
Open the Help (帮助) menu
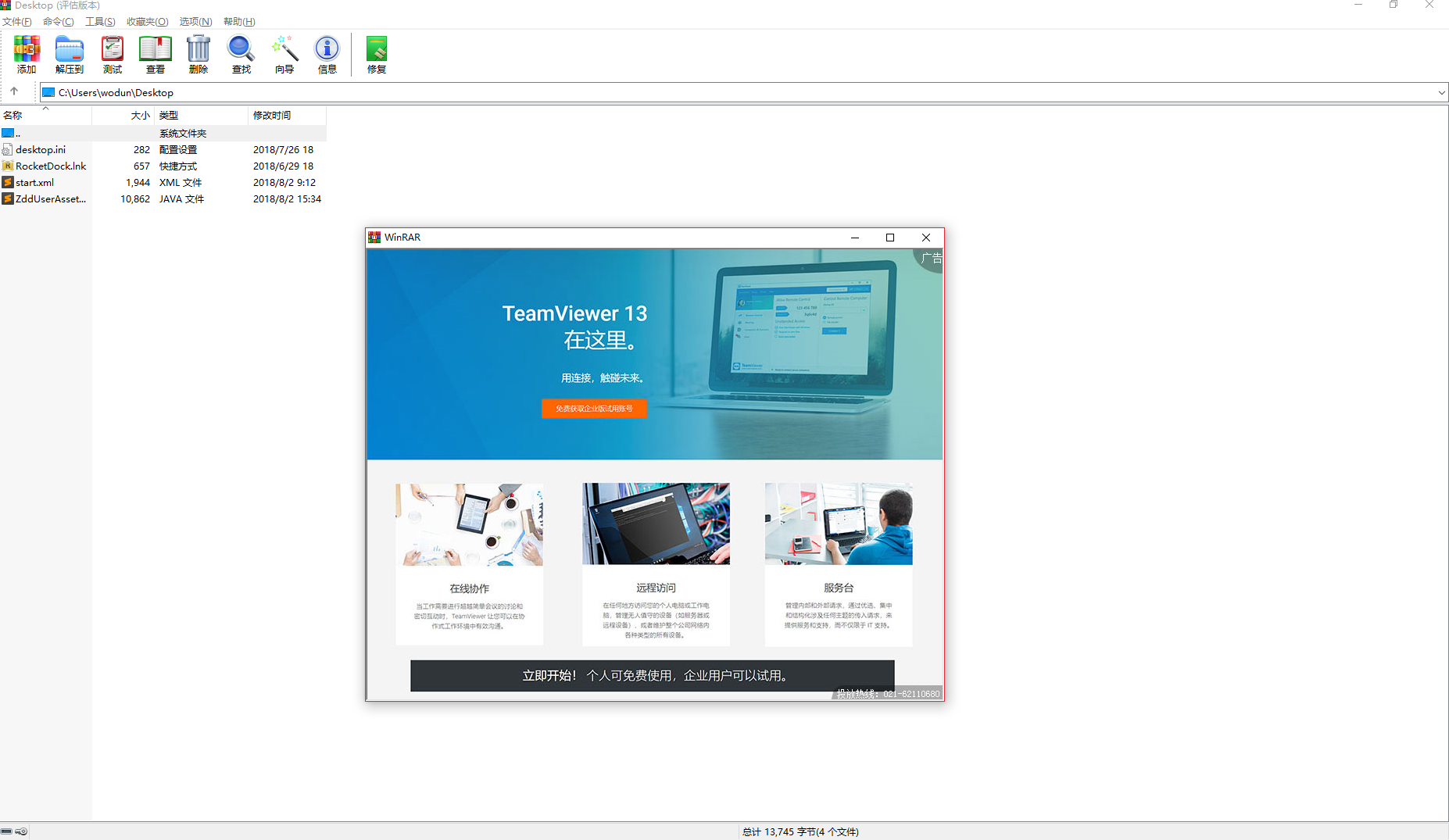(x=239, y=22)
